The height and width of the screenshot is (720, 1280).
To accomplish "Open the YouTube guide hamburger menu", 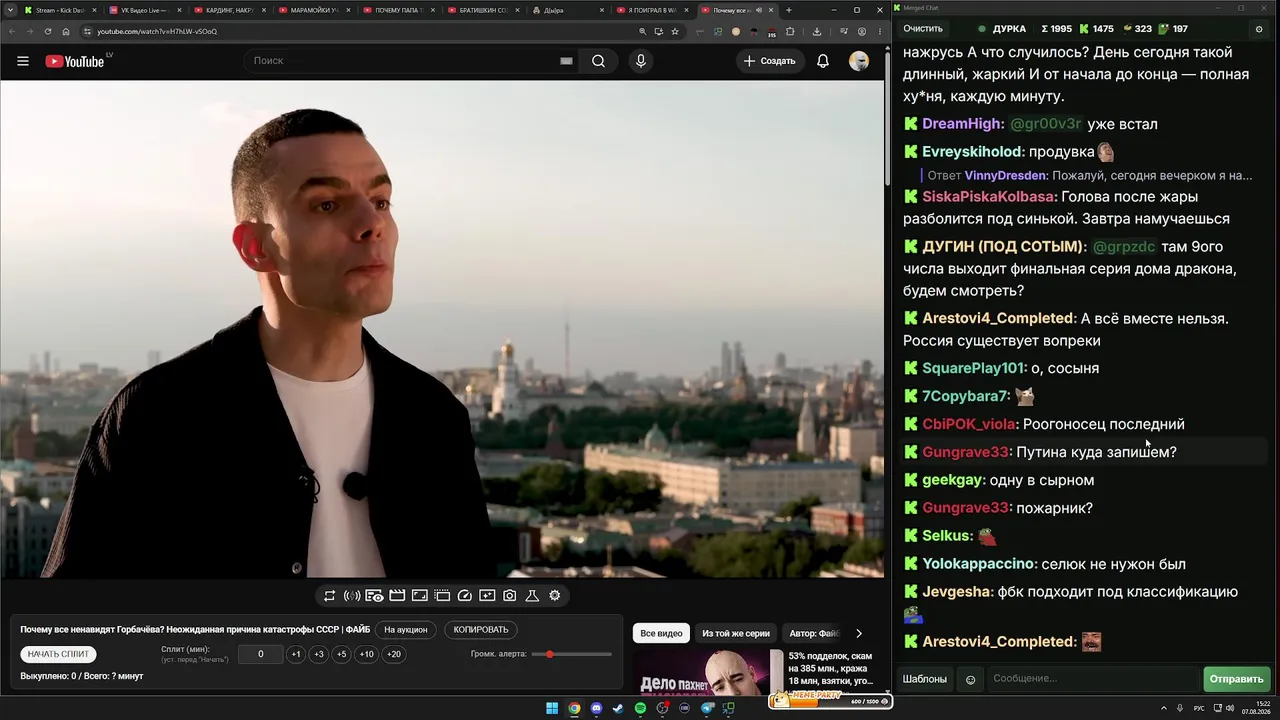I will (23, 61).
